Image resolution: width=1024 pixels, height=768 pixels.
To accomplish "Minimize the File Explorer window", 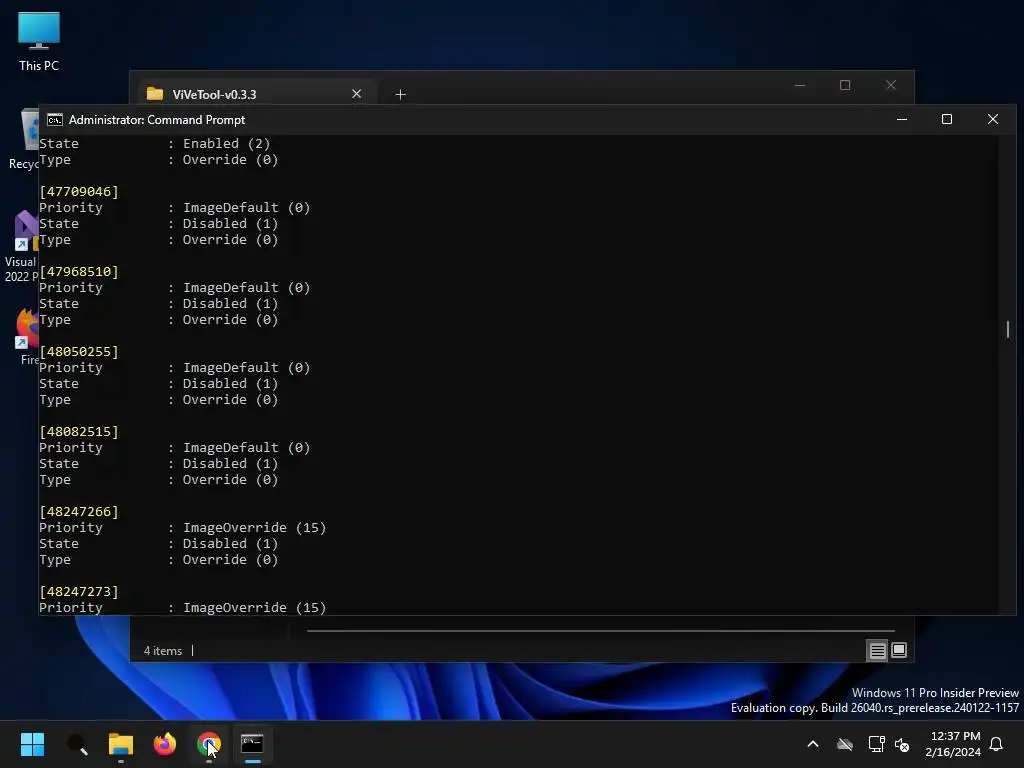I will pyautogui.click(x=799, y=86).
